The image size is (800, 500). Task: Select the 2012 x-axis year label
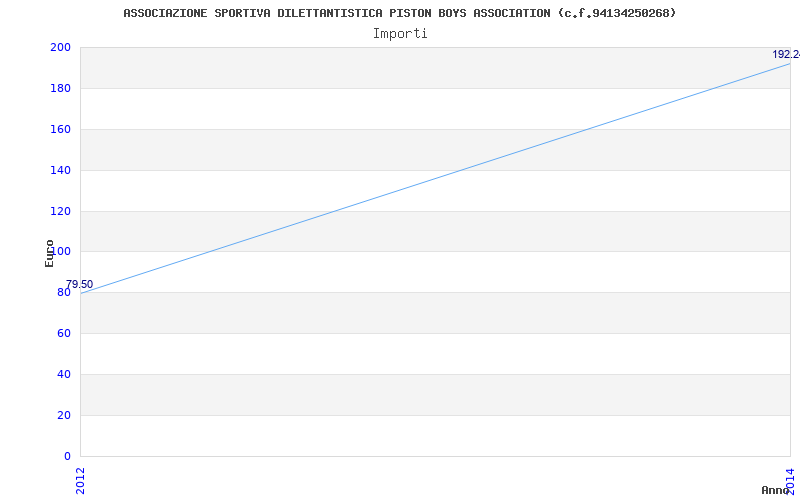(81, 480)
